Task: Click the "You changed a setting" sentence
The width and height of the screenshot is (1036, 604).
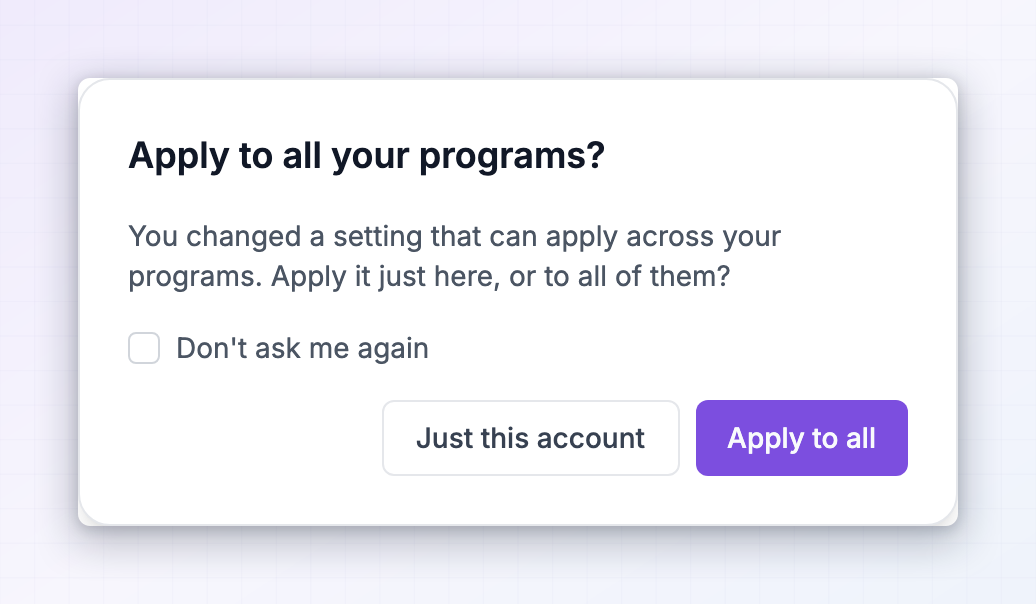Action: point(455,237)
